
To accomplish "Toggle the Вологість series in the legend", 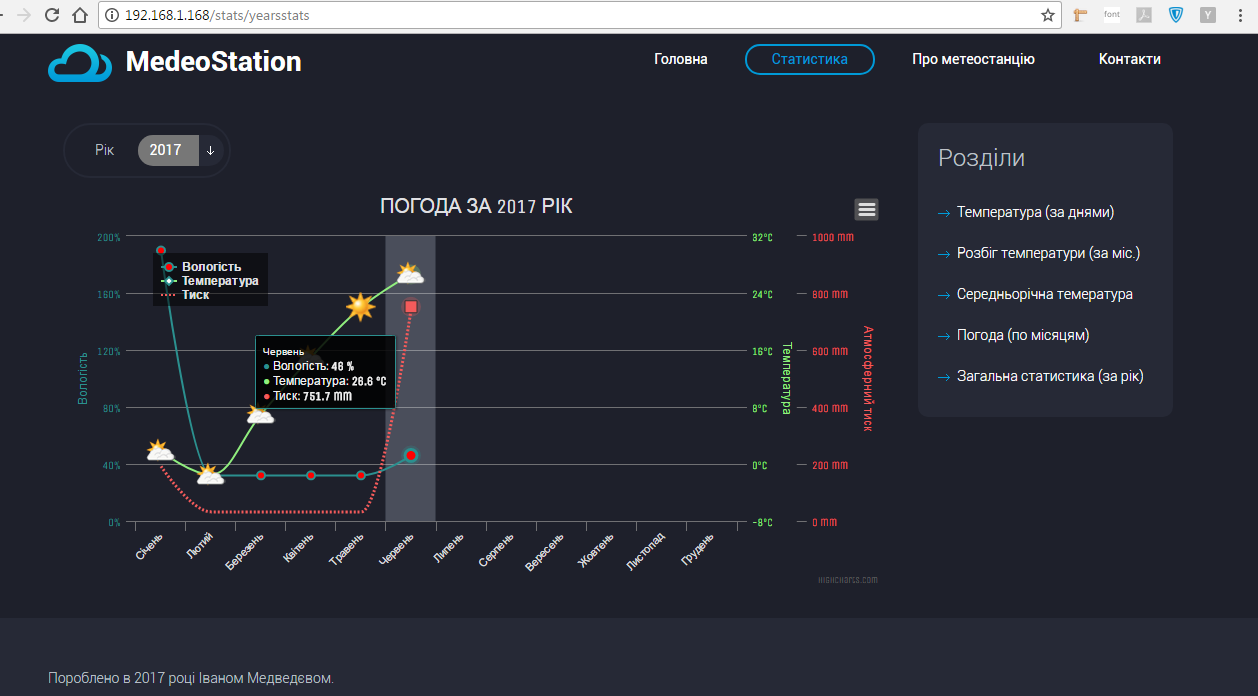I will [x=210, y=267].
